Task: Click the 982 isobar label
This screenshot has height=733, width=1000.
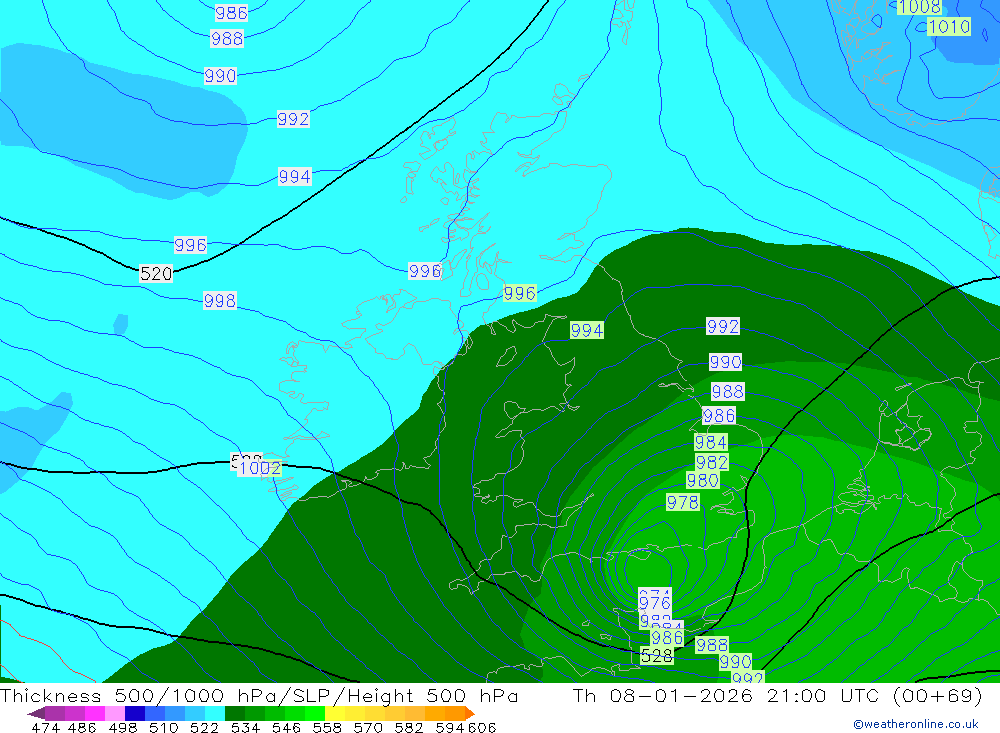Action: 712,463
